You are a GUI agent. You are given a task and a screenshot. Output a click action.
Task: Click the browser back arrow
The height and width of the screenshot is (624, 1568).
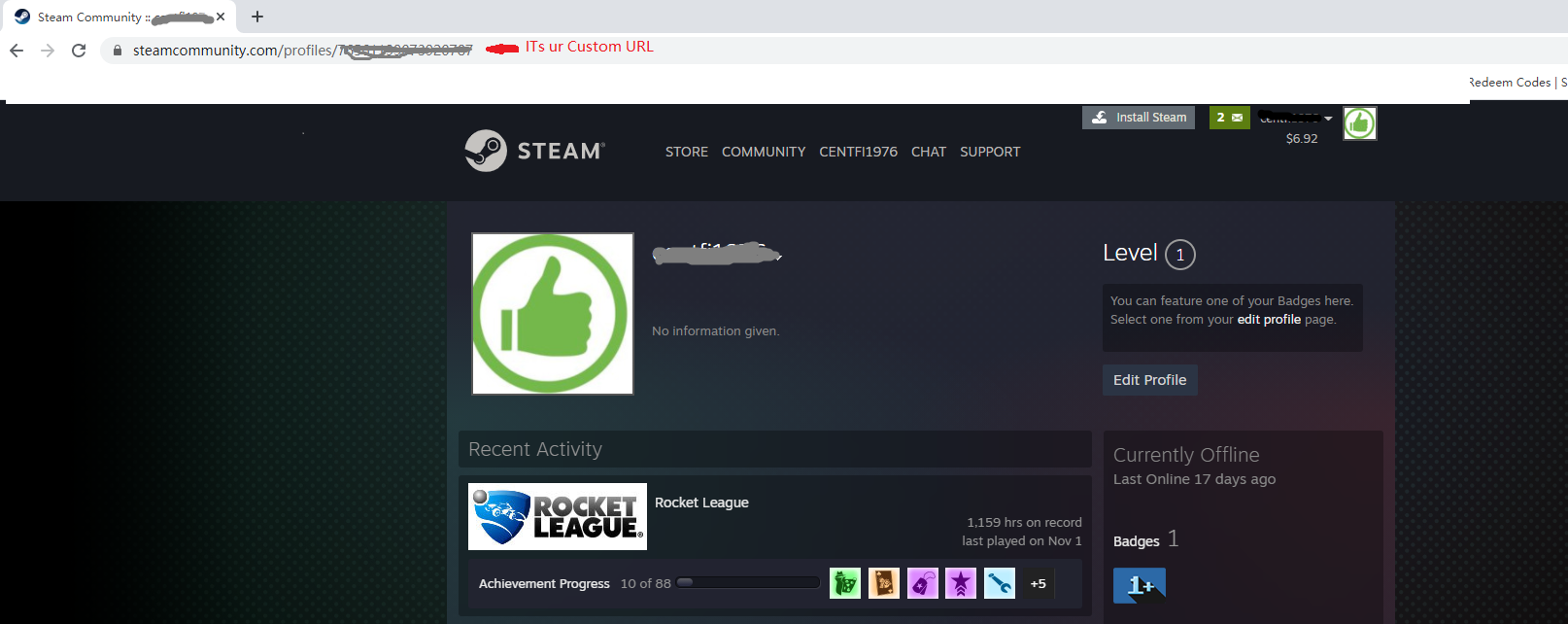click(x=17, y=51)
